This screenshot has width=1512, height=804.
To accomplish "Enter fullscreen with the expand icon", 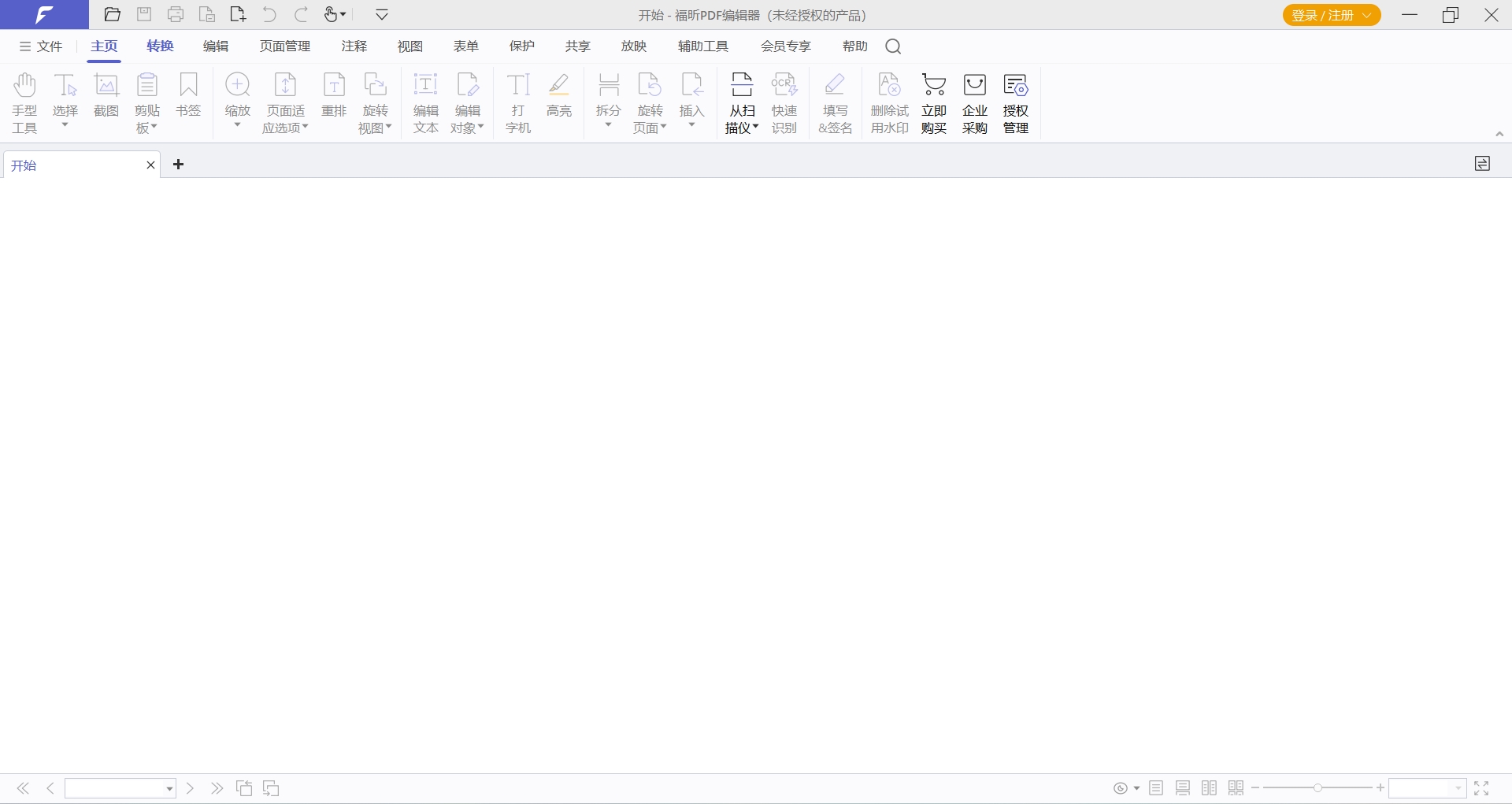I will tap(1481, 788).
